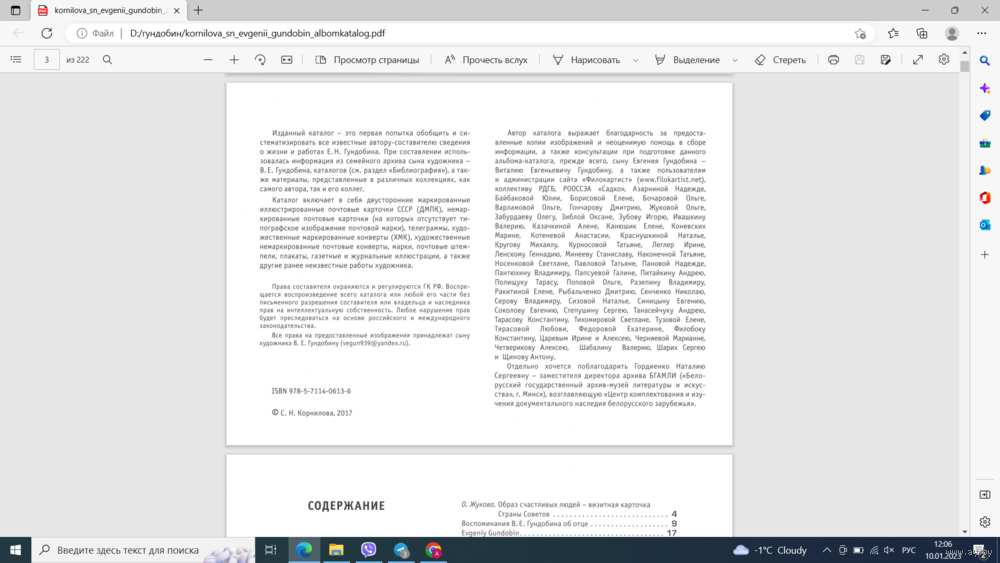Expand the Нарисовать dropdown arrow
The height and width of the screenshot is (563, 1000).
(x=635, y=60)
